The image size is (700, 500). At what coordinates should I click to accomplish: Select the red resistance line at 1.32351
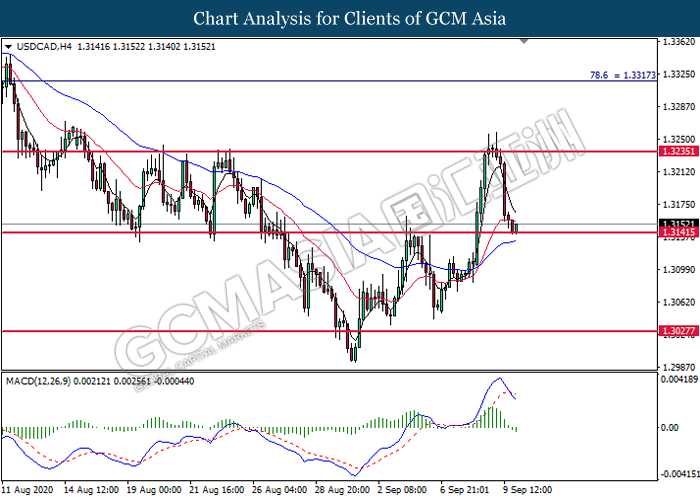329,152
